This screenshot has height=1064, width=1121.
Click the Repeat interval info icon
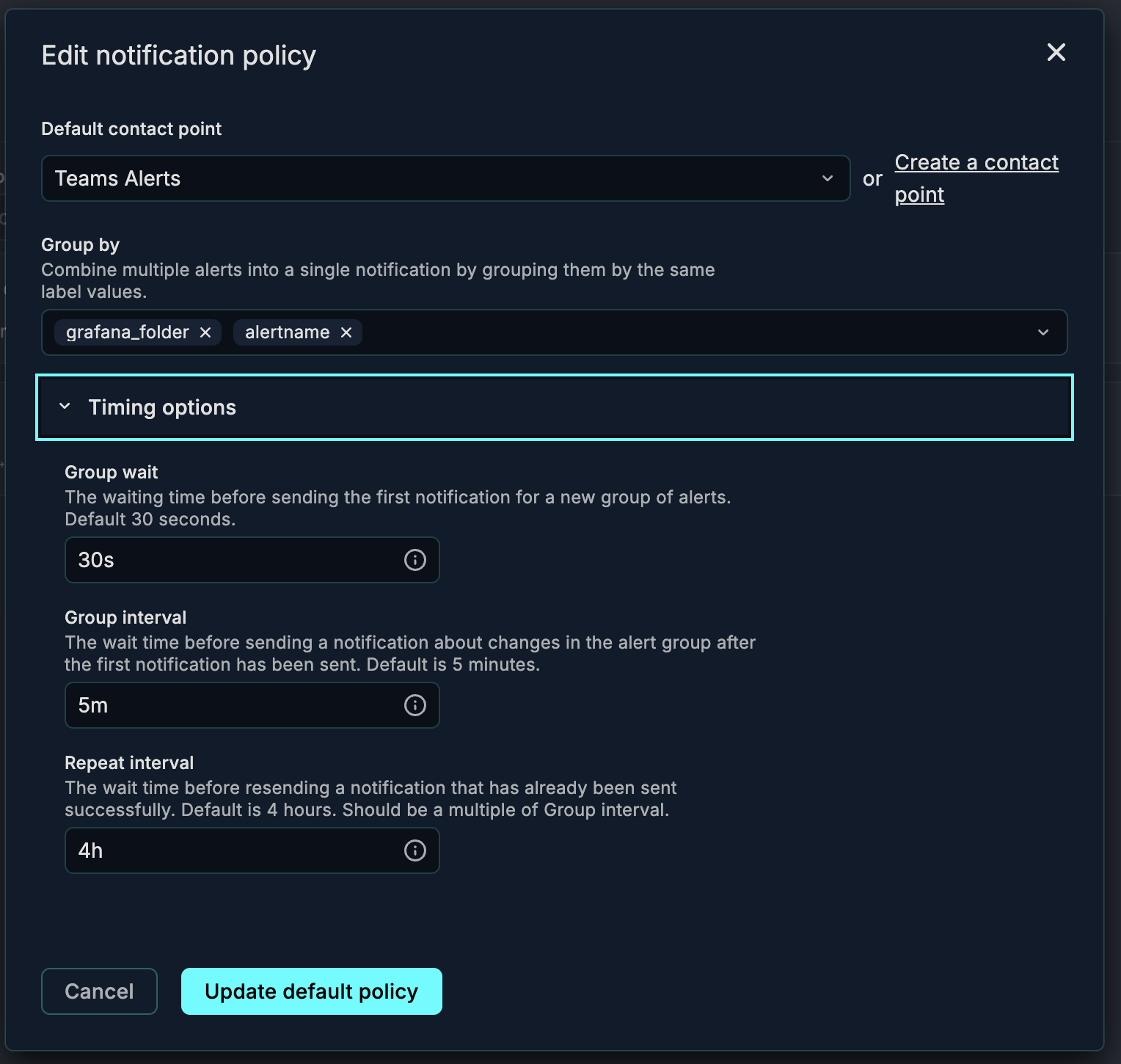point(415,850)
